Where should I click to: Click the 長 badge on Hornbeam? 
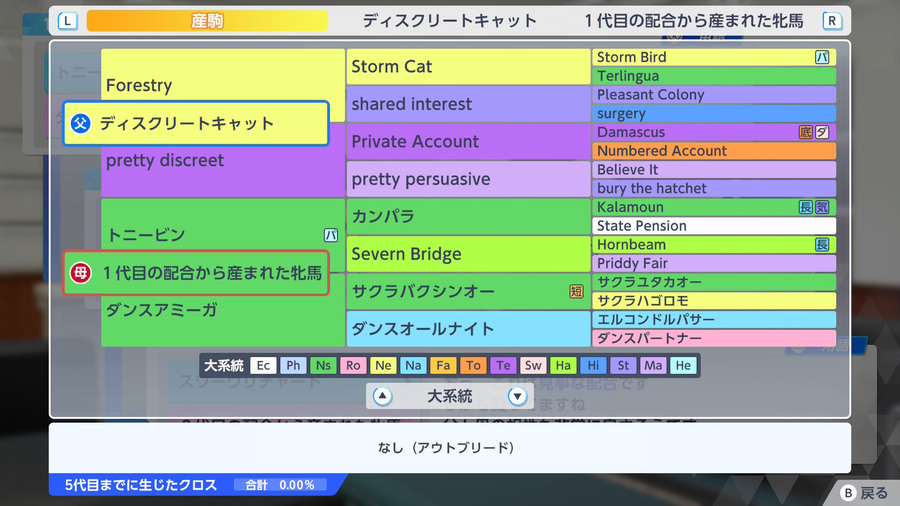(x=822, y=245)
